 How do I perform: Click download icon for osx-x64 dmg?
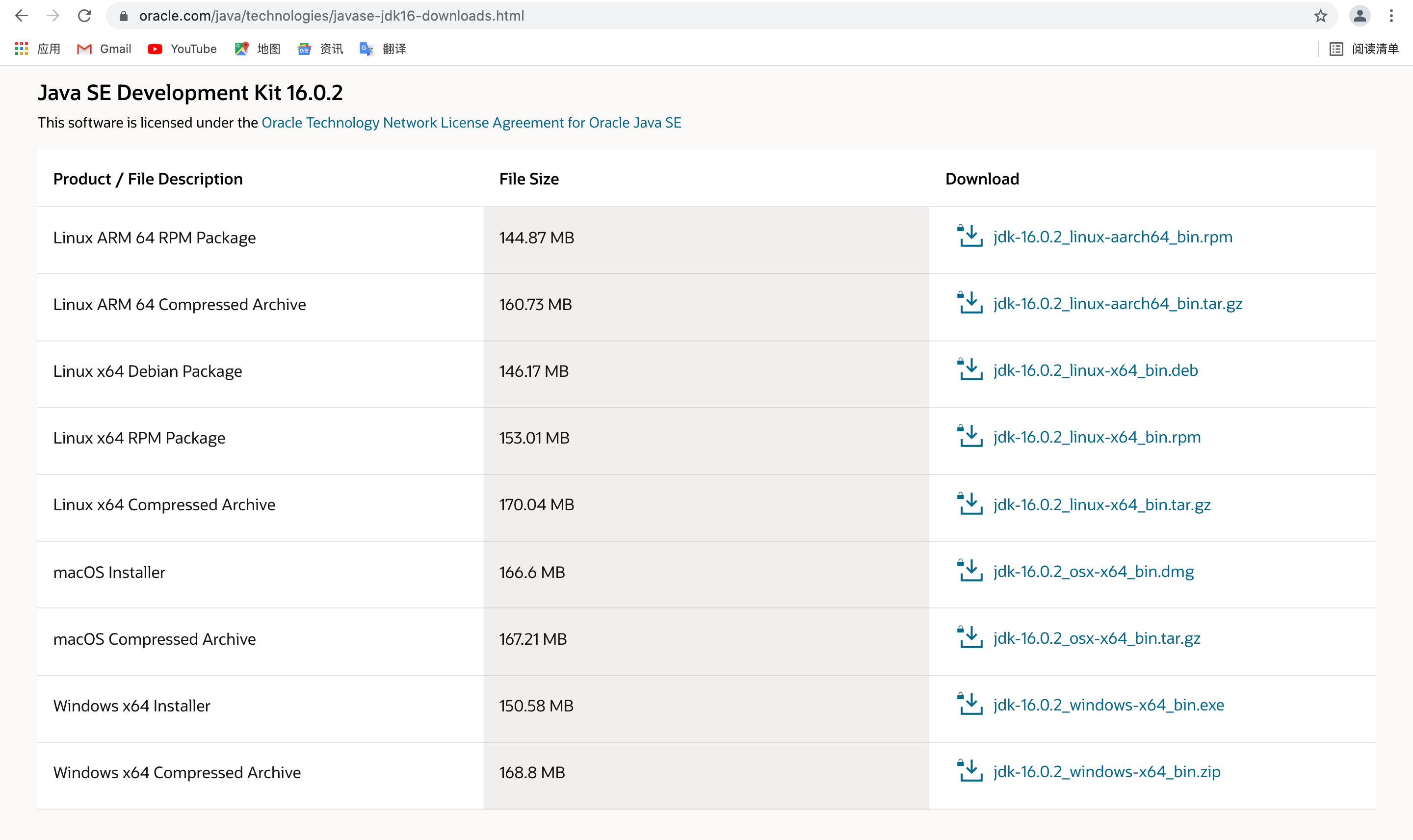pos(970,571)
